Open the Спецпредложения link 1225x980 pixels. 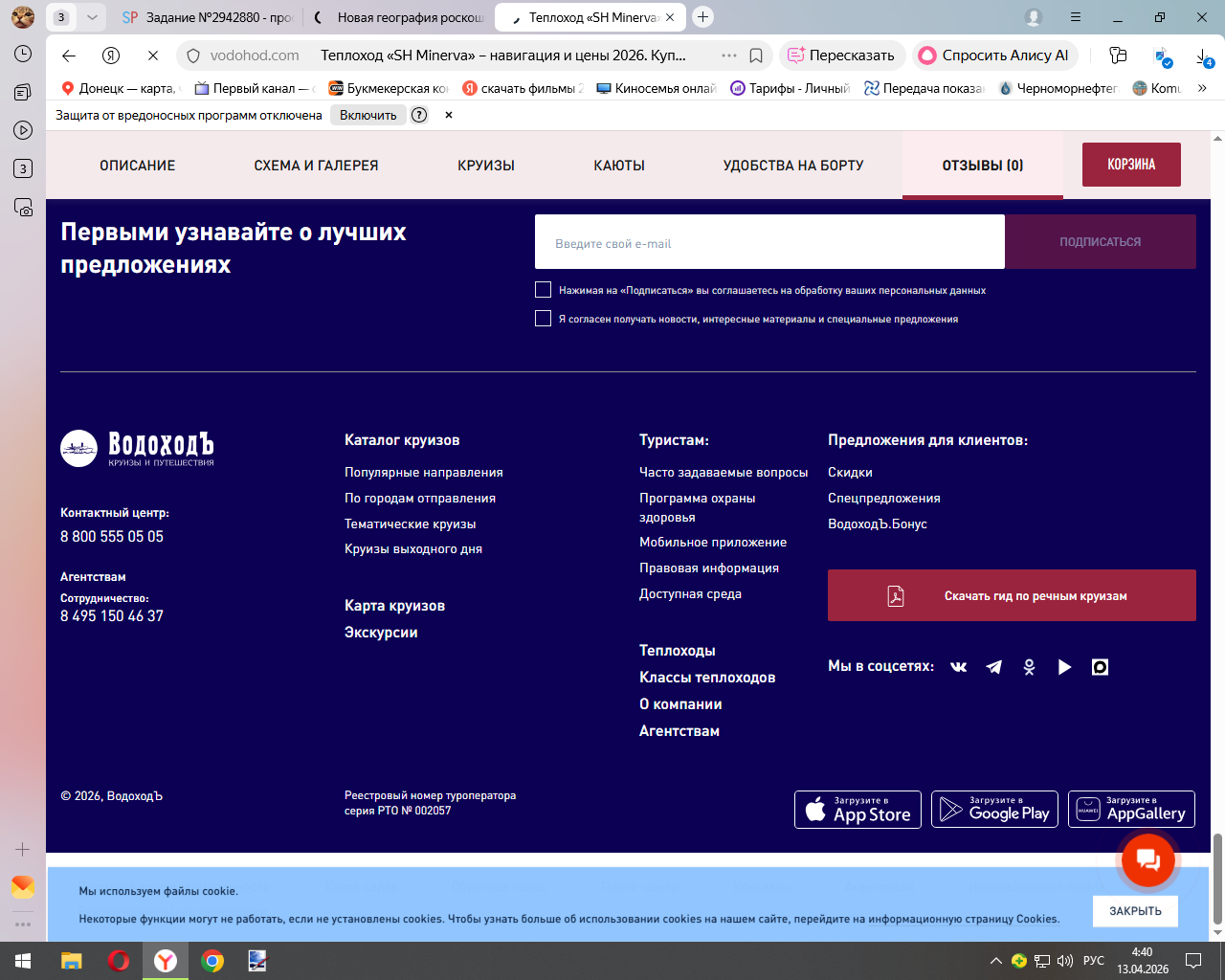[x=884, y=498]
